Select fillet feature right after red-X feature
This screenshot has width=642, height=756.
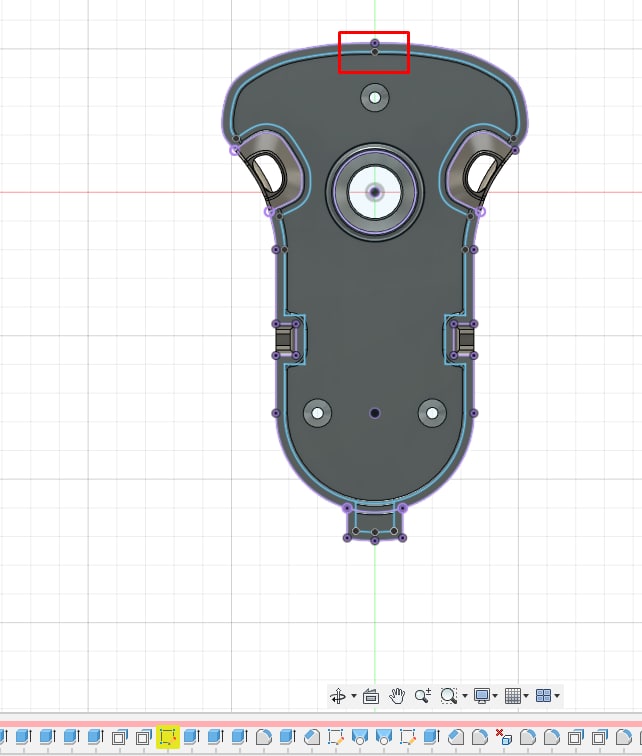click(x=528, y=737)
